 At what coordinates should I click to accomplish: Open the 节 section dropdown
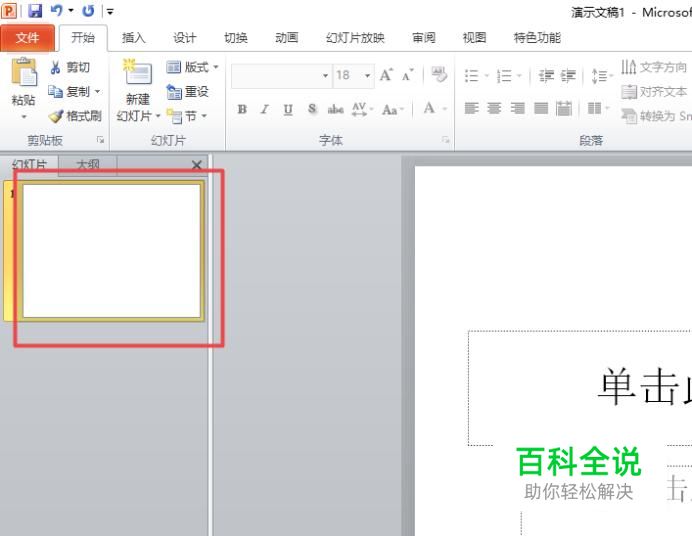187,116
